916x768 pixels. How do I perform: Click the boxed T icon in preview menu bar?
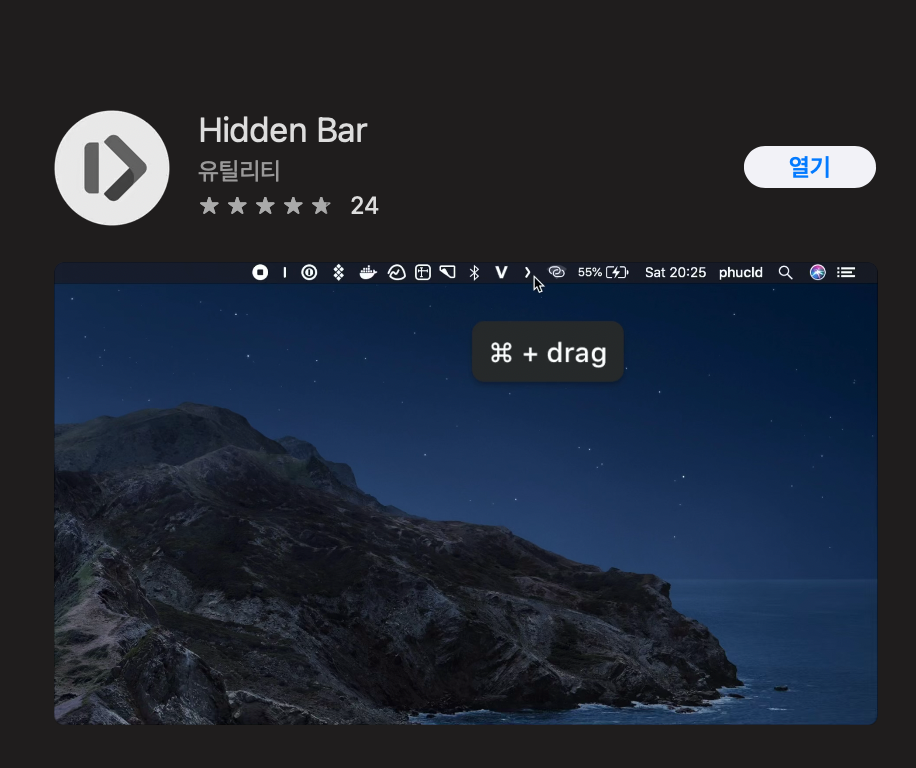tap(422, 272)
